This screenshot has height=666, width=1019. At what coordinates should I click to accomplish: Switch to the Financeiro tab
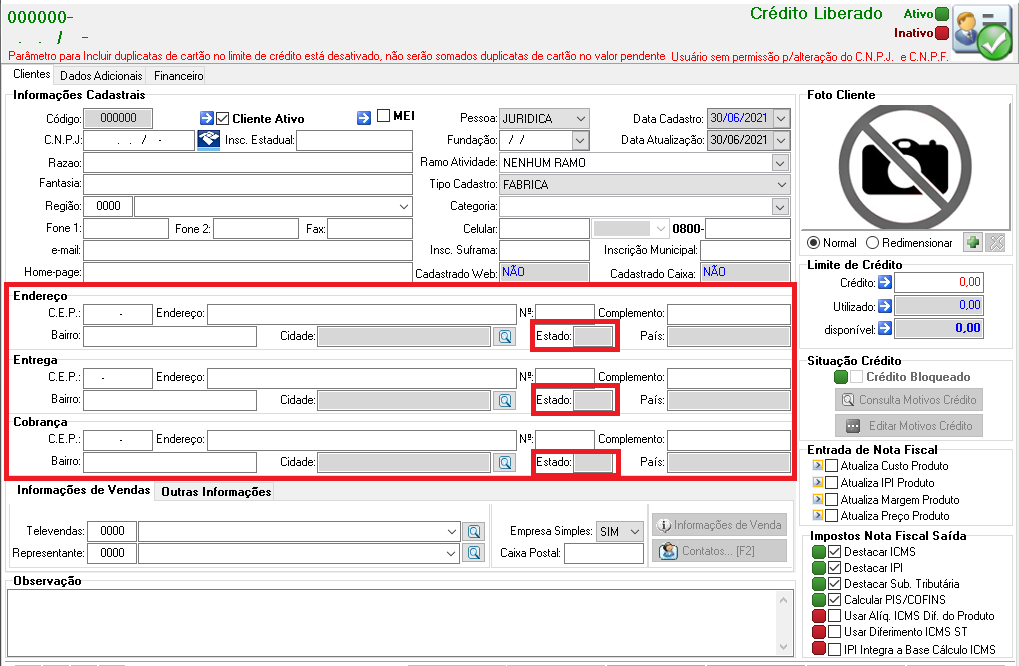[x=179, y=75]
